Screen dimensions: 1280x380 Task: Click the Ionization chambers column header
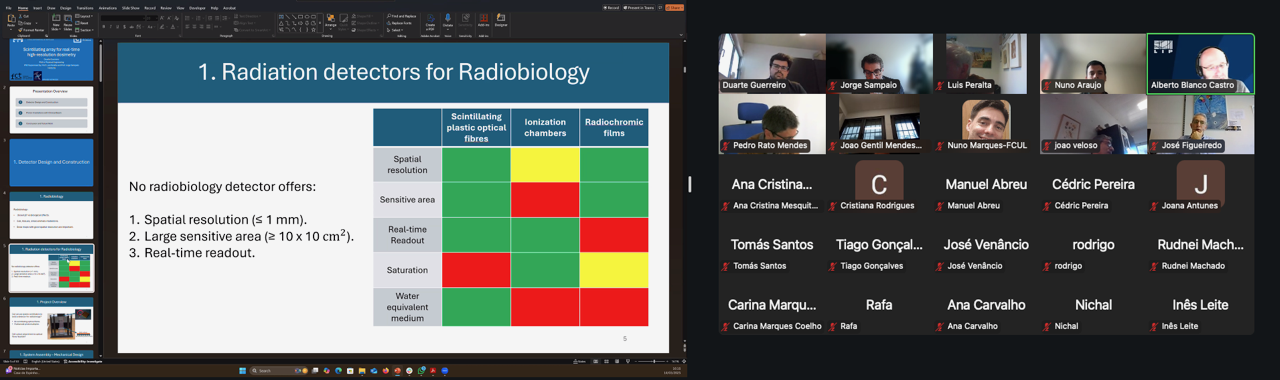tap(545, 128)
